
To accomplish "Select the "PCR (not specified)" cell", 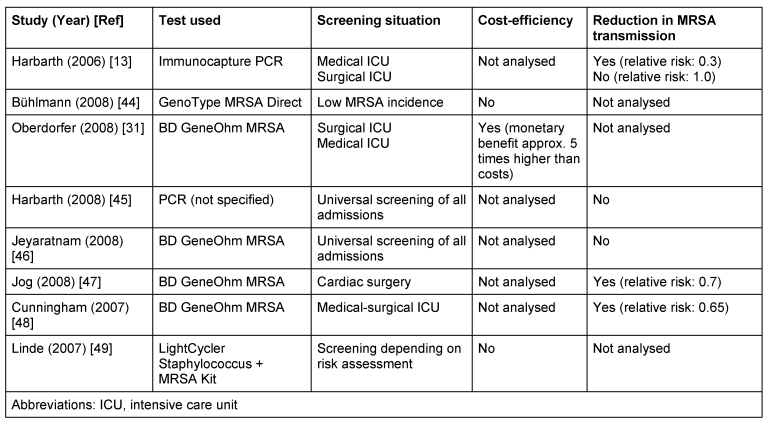I will coord(217,199).
